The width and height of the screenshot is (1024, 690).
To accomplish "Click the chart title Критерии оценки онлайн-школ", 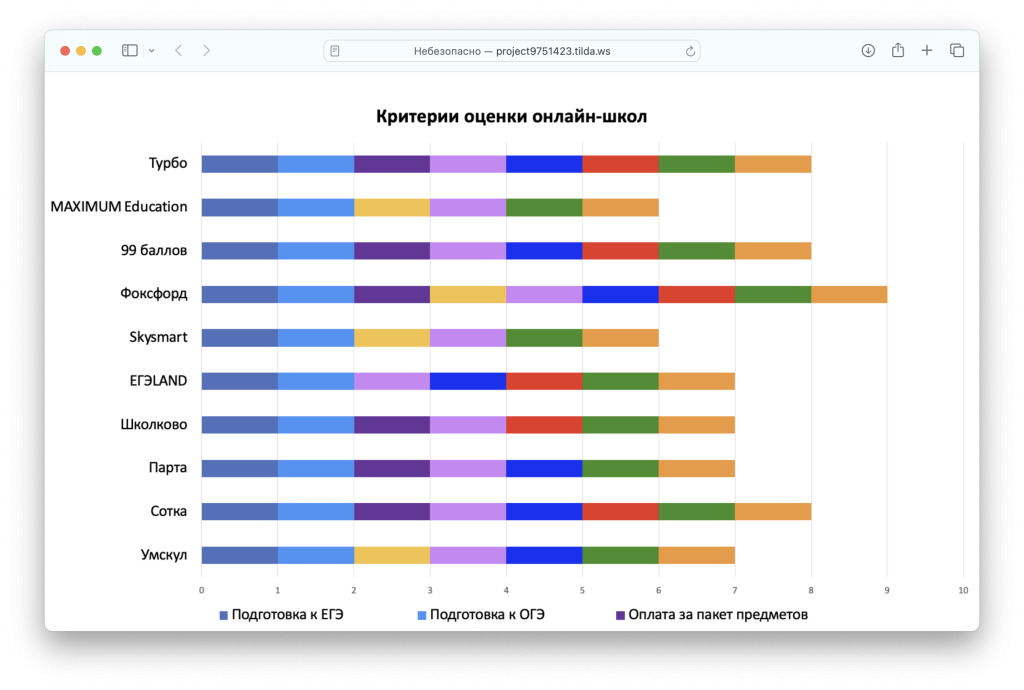I will [x=511, y=116].
